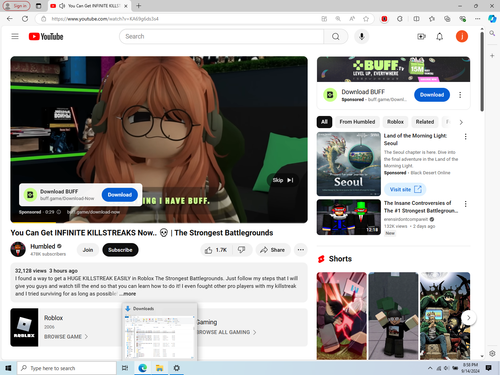Expand description with ...more
The width and height of the screenshot is (500, 375).
(128, 294)
